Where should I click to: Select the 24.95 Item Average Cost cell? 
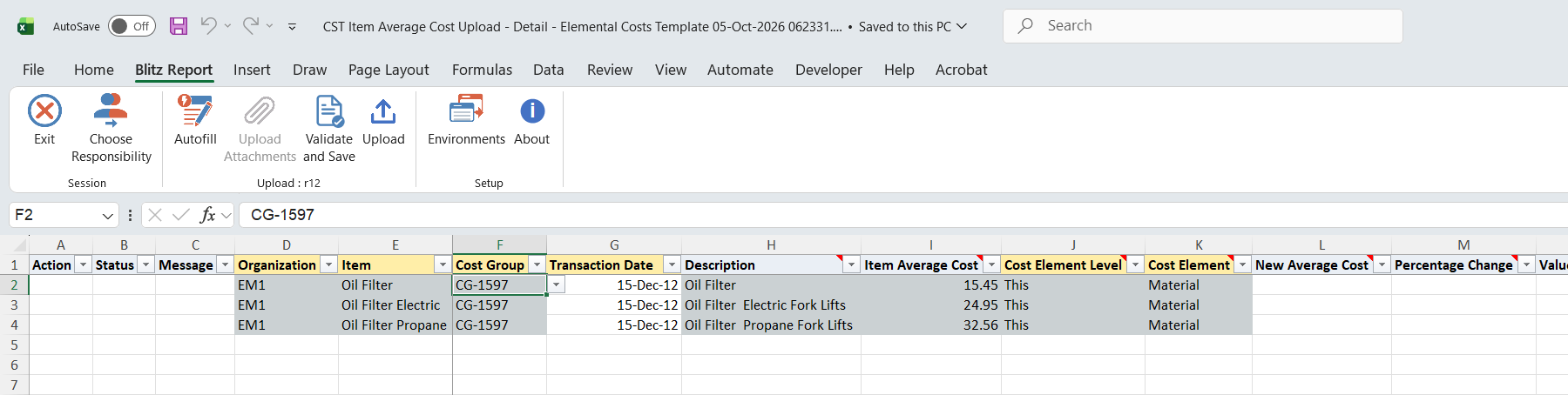pyautogui.click(x=931, y=305)
